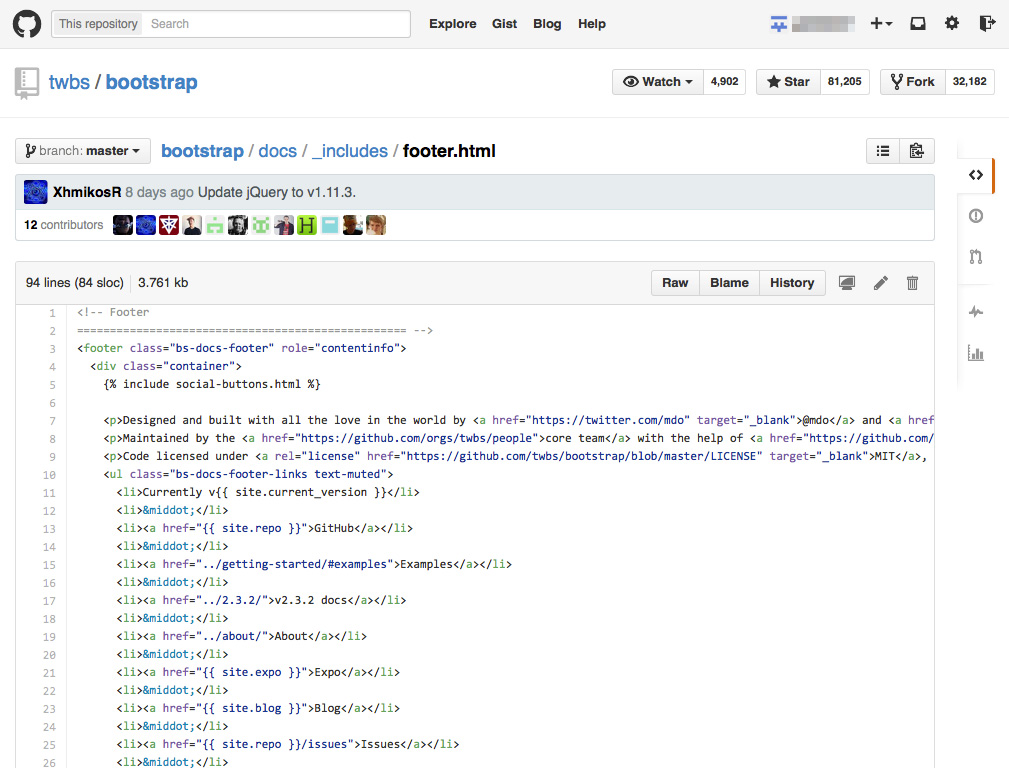Show the file list view button
1009x768 pixels.
point(883,151)
